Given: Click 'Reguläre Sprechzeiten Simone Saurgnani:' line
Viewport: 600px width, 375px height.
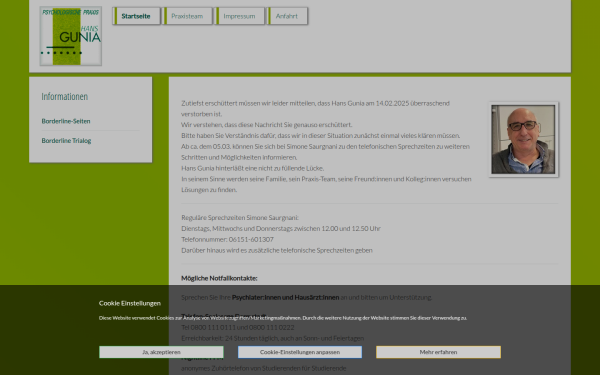Looking at the screenshot, I should (240, 217).
